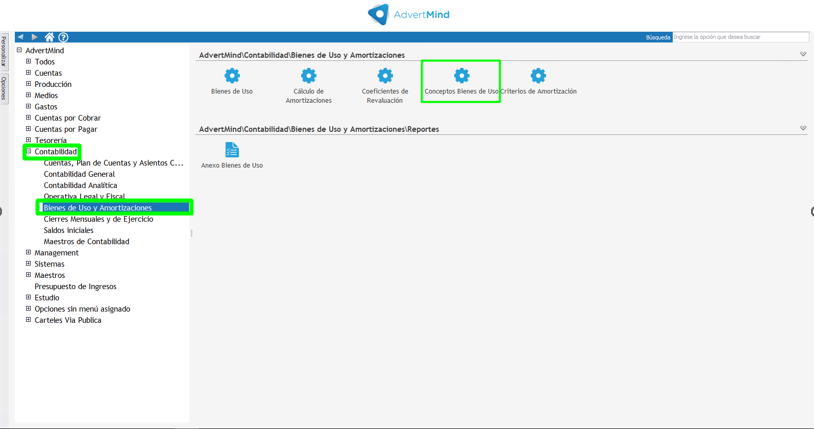
Task: Select Cuentas, Plan de Cuentas y Asientos item
Action: (113, 163)
